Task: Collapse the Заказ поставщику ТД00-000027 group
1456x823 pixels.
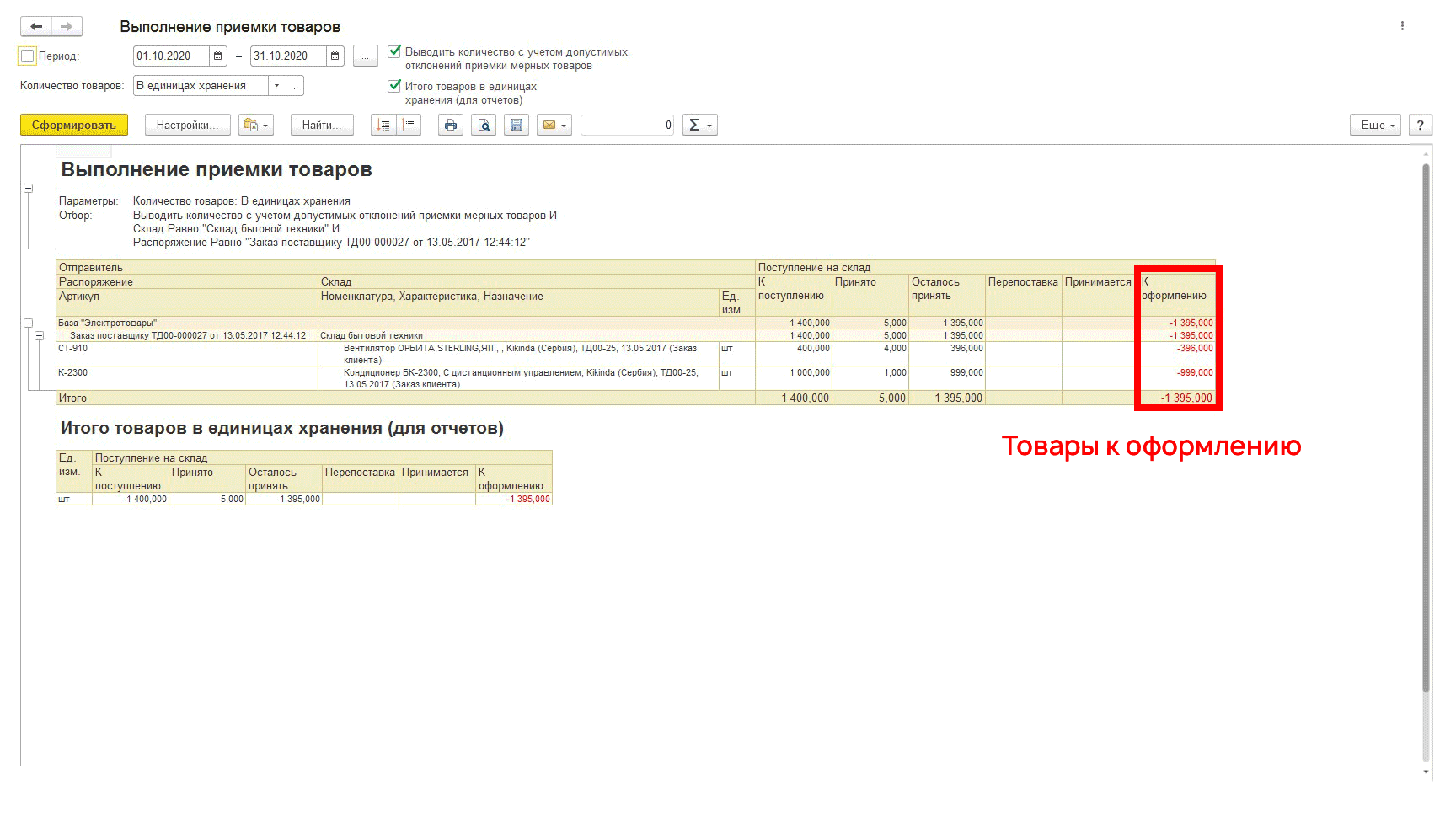Action: pos(39,336)
